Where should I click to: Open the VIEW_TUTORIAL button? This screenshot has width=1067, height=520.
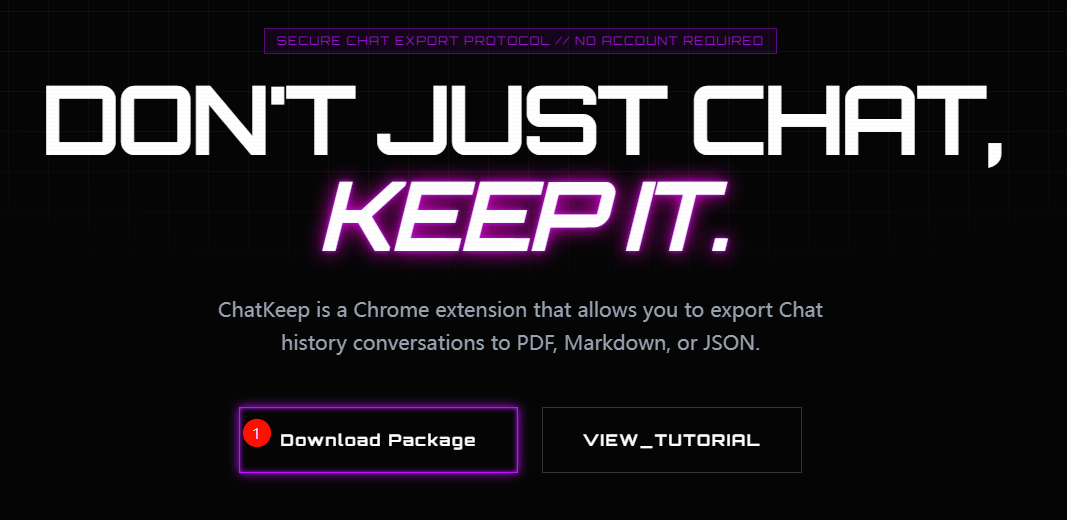click(671, 440)
